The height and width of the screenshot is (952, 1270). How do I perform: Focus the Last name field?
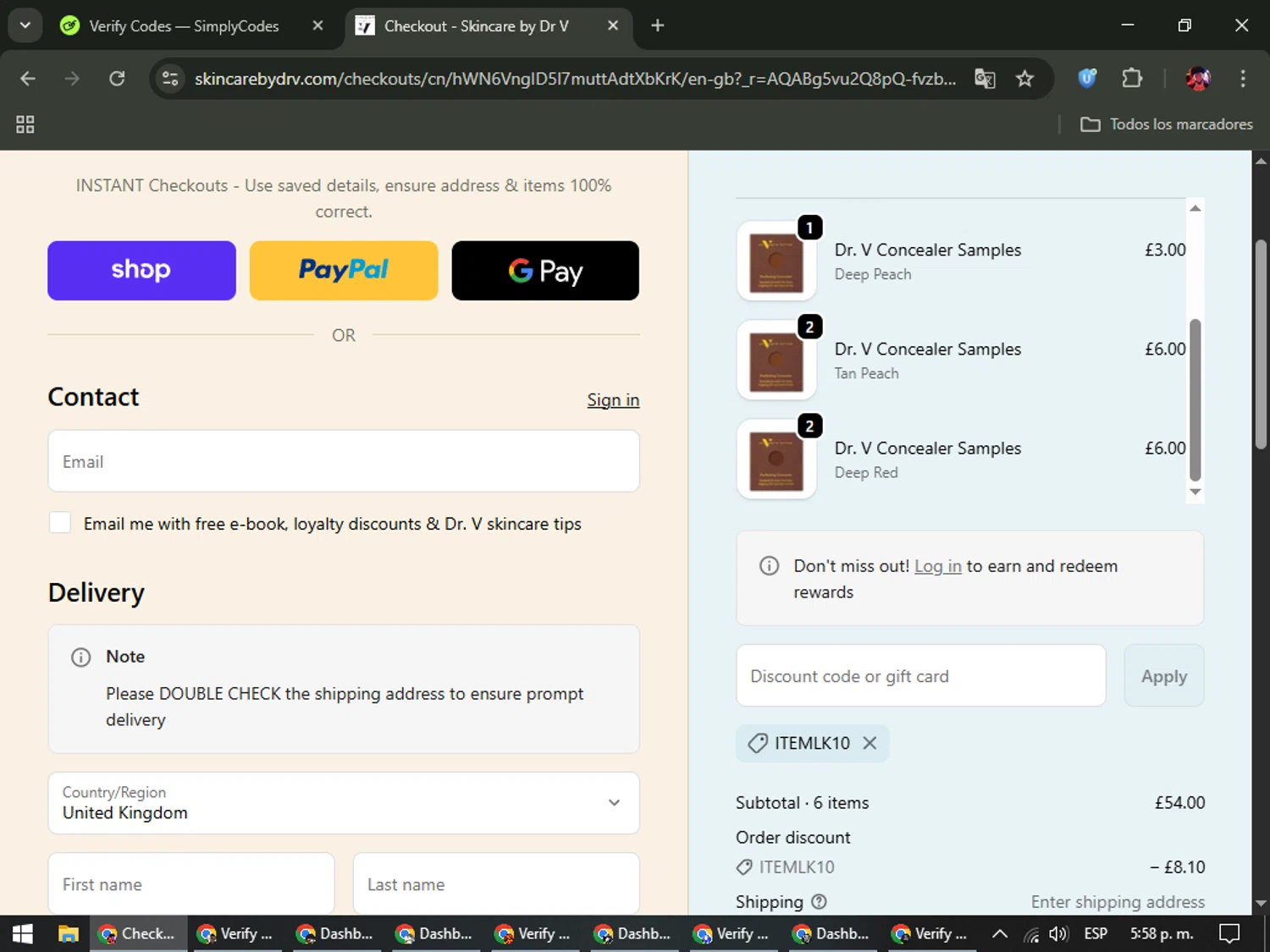point(496,883)
